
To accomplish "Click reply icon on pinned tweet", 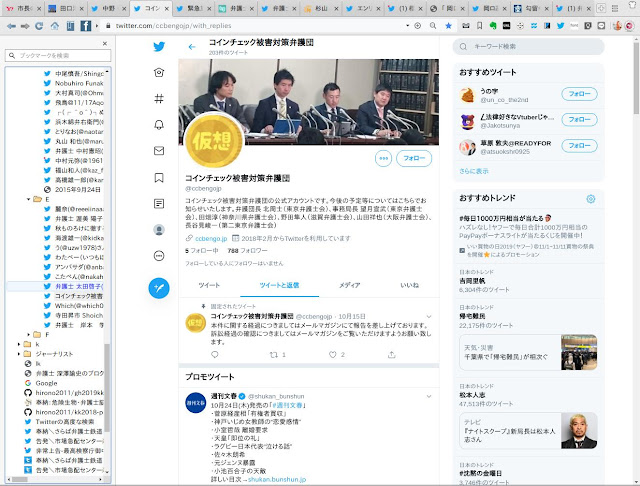I will [215, 355].
